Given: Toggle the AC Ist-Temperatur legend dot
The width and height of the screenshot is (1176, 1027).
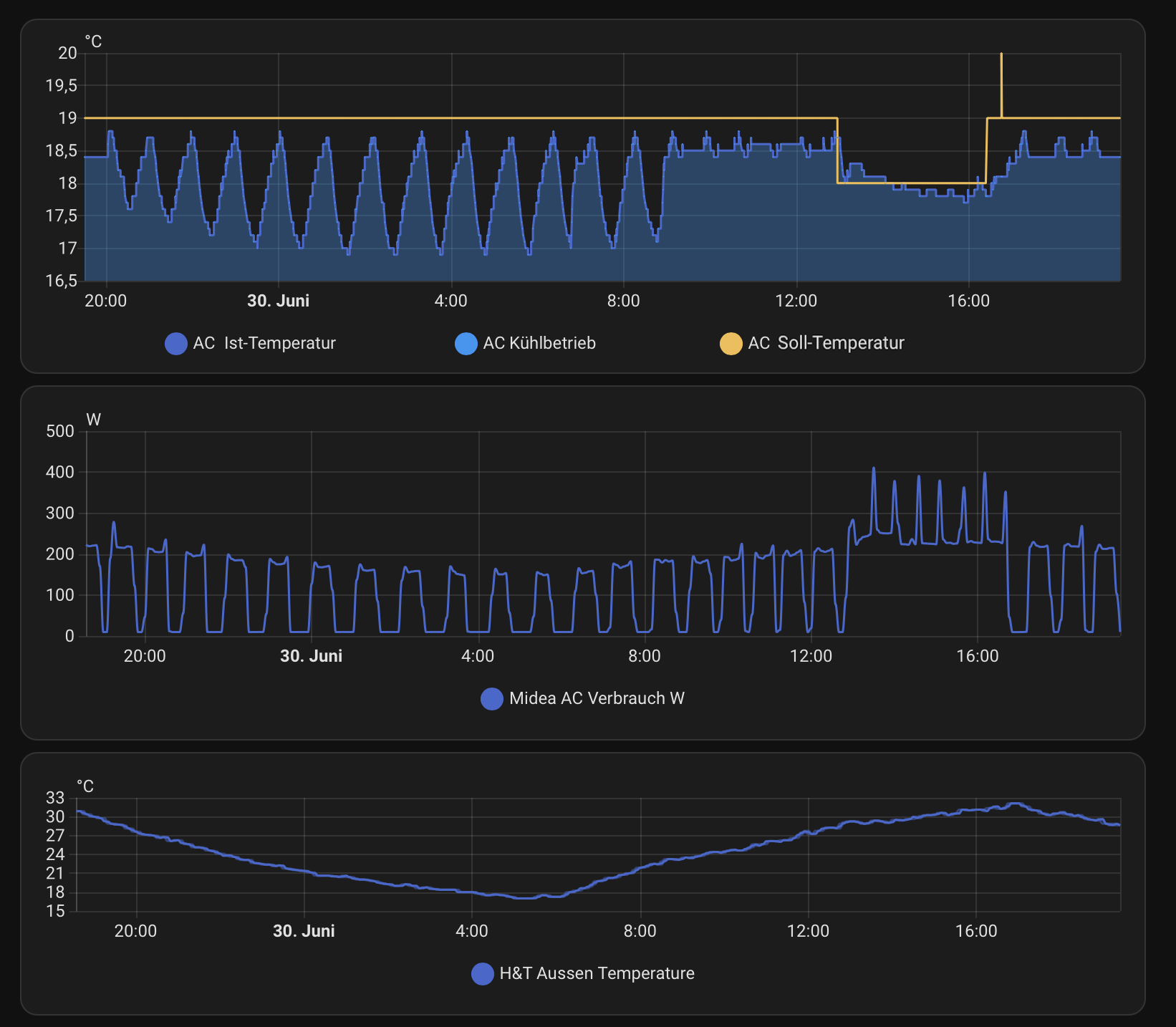Looking at the screenshot, I should [x=175, y=344].
